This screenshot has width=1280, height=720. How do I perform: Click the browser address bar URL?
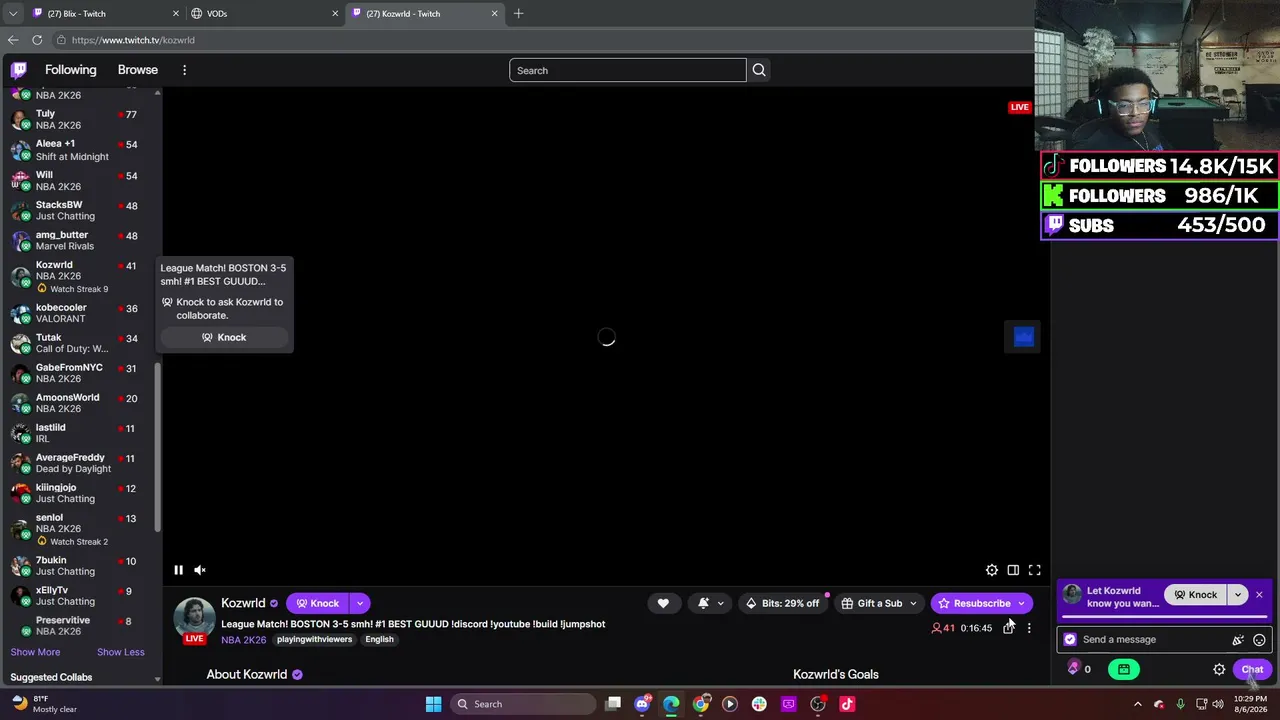133,40
